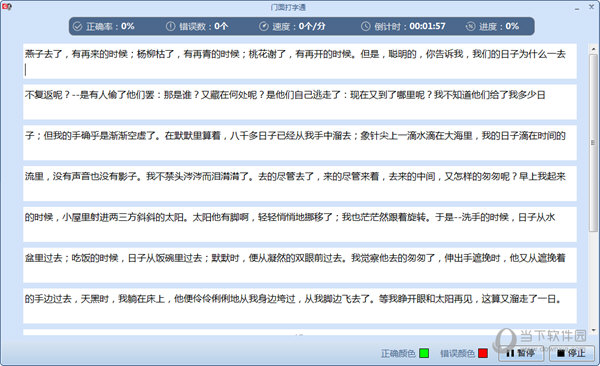Viewport: 600px width, 366px height.
Task: Click the 正确率 0% statistic
Action: pos(110,26)
